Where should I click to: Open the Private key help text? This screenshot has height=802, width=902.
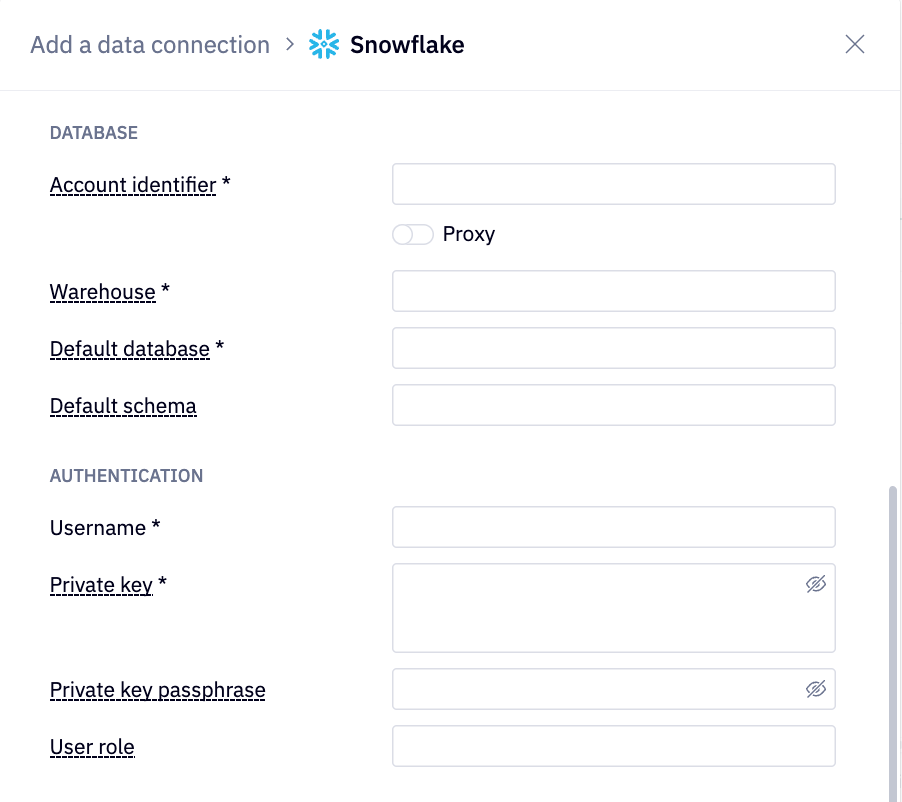click(102, 585)
